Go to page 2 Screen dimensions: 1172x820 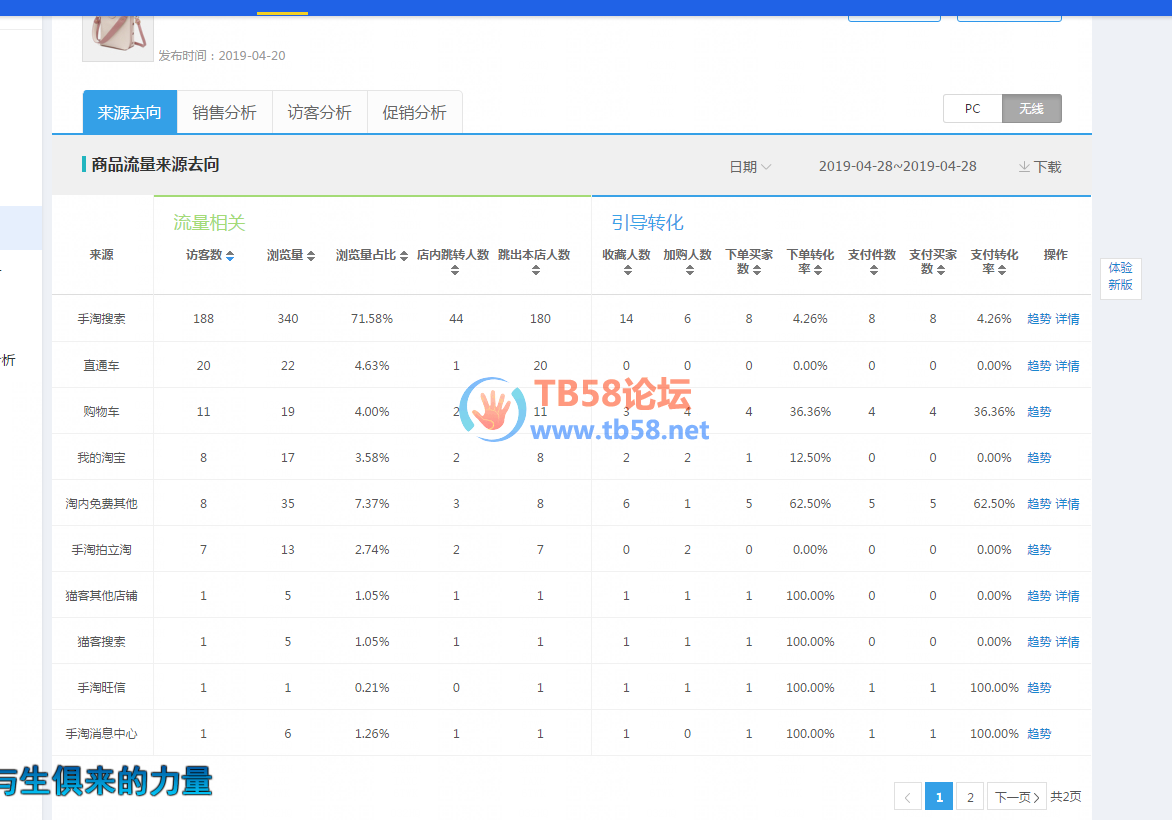coord(969,797)
